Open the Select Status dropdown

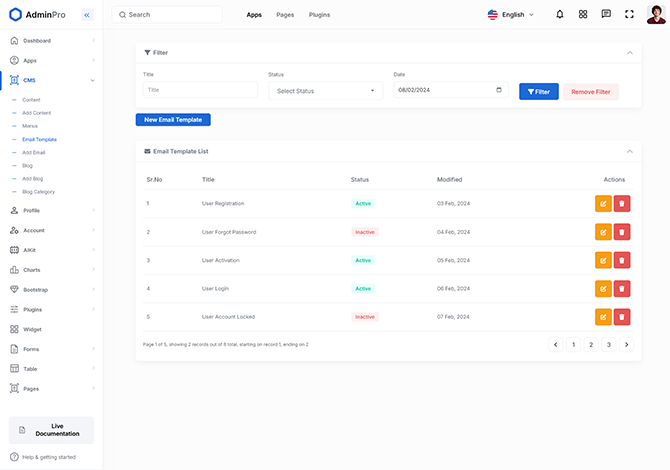click(326, 91)
